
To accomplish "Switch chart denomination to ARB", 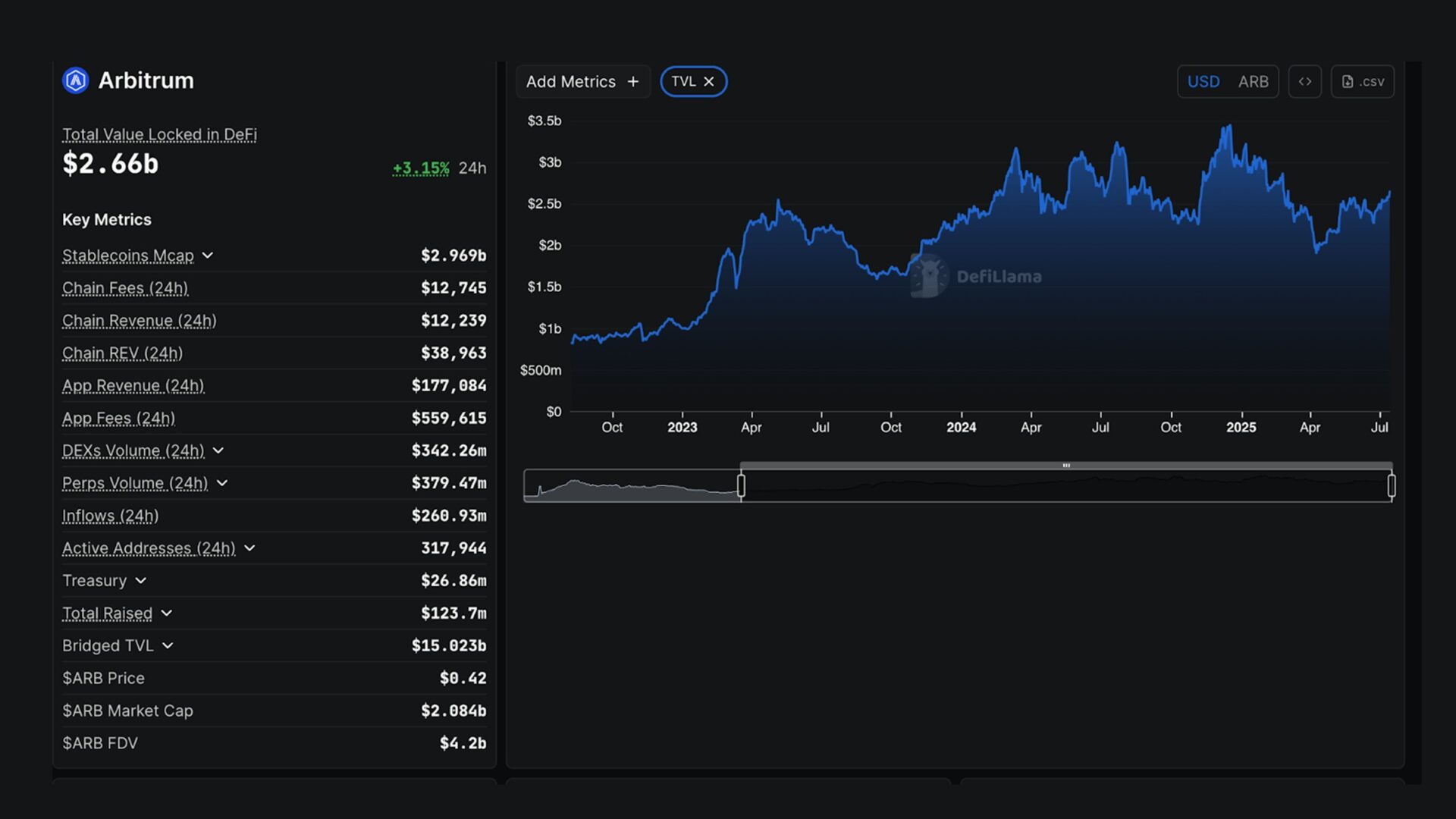I will (1254, 82).
